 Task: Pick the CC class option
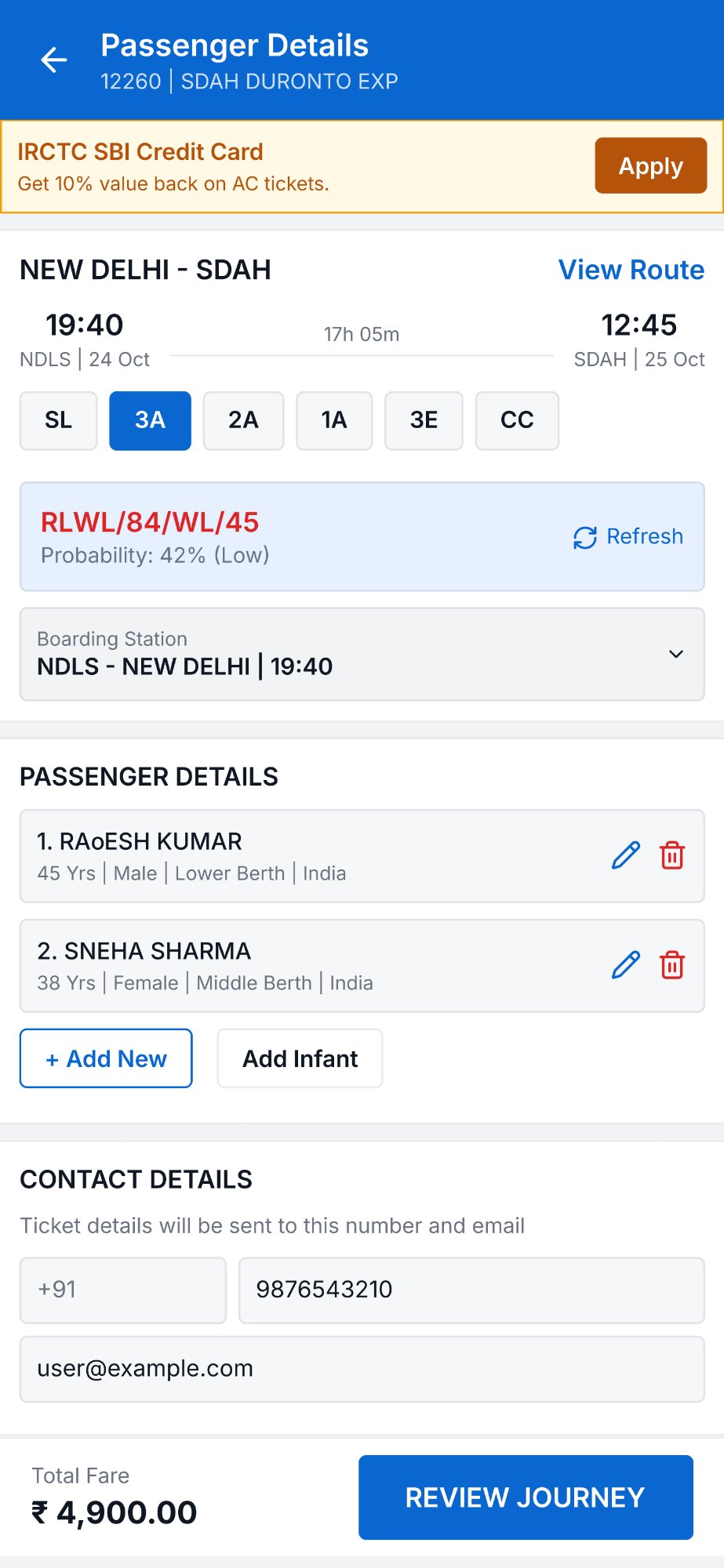coord(517,420)
